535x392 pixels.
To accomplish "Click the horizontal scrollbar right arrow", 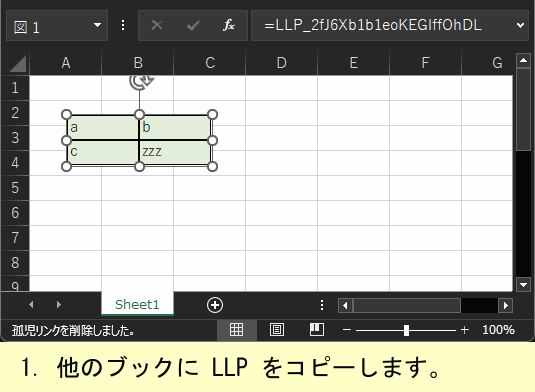I will (506, 305).
